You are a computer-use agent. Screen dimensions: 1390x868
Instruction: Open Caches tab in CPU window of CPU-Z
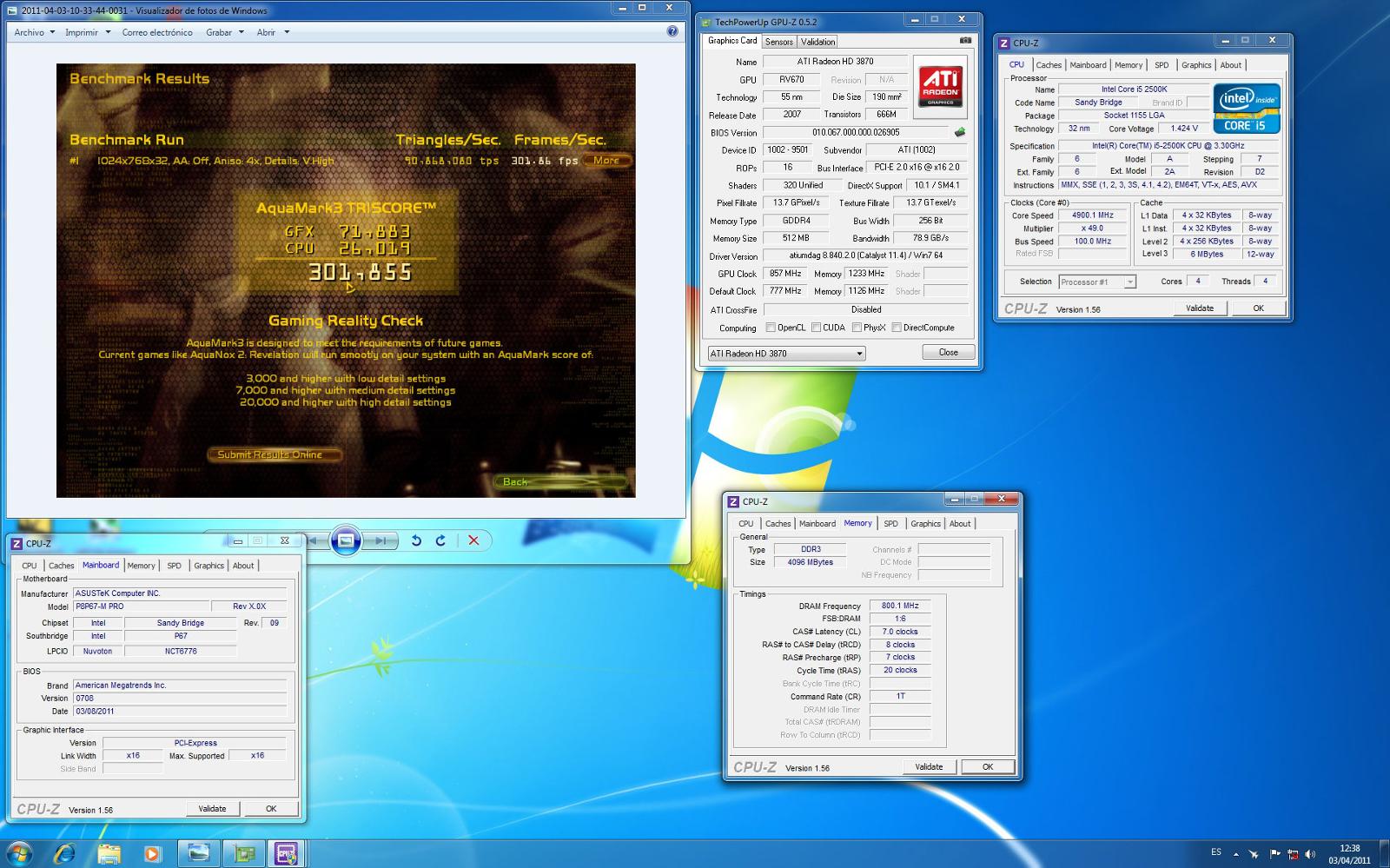(1049, 65)
